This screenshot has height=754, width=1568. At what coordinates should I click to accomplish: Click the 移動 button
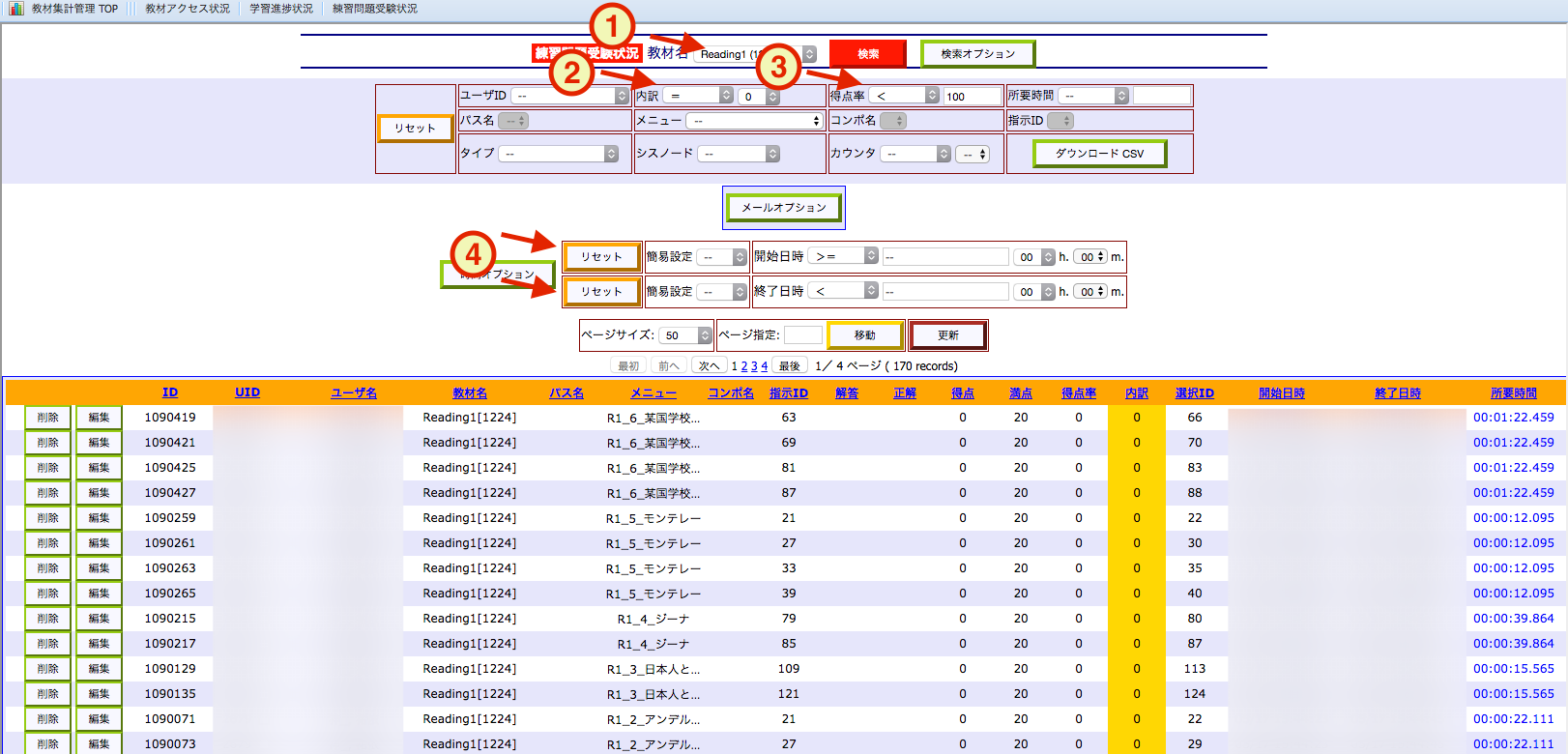(865, 335)
